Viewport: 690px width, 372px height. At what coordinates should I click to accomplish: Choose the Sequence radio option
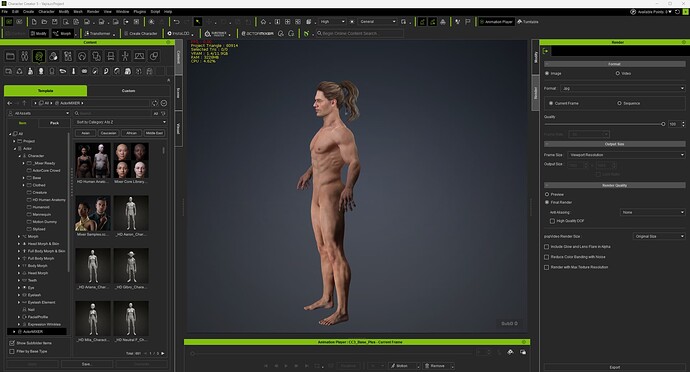point(619,103)
